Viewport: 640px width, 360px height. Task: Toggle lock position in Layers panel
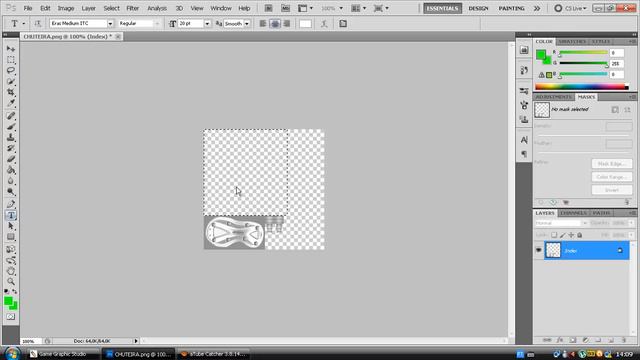(x=571, y=235)
